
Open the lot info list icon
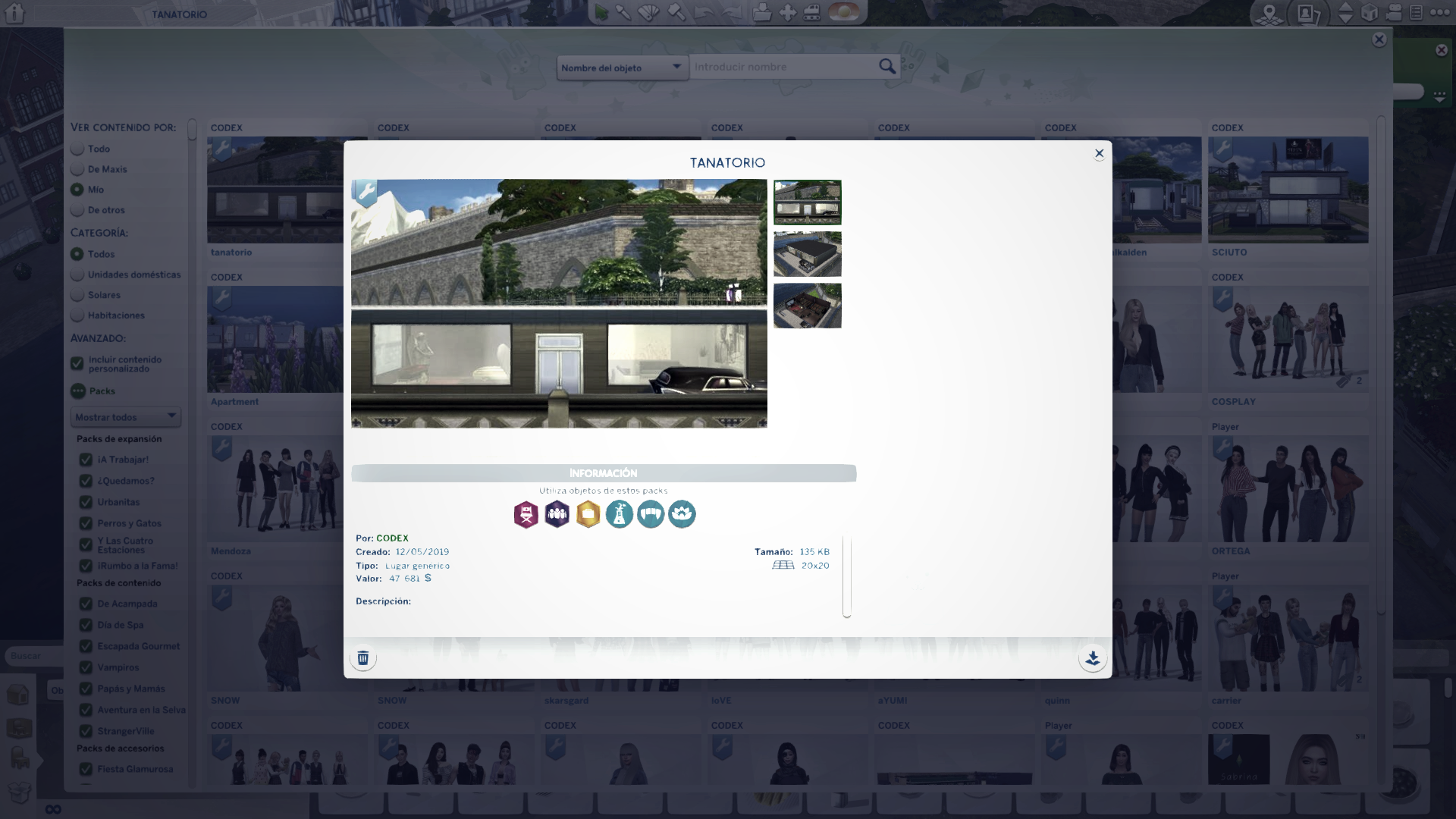point(1416,13)
